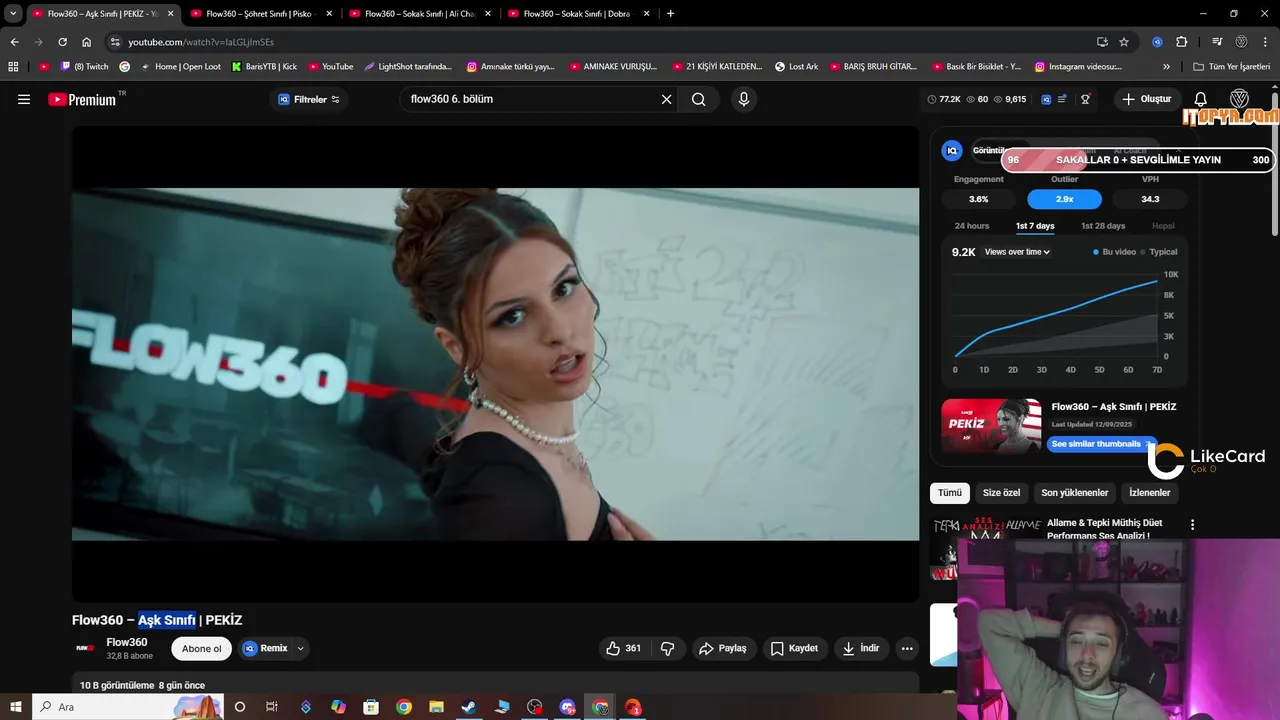Click the Kaydet save button
Viewport: 1280px width, 720px height.
point(794,648)
